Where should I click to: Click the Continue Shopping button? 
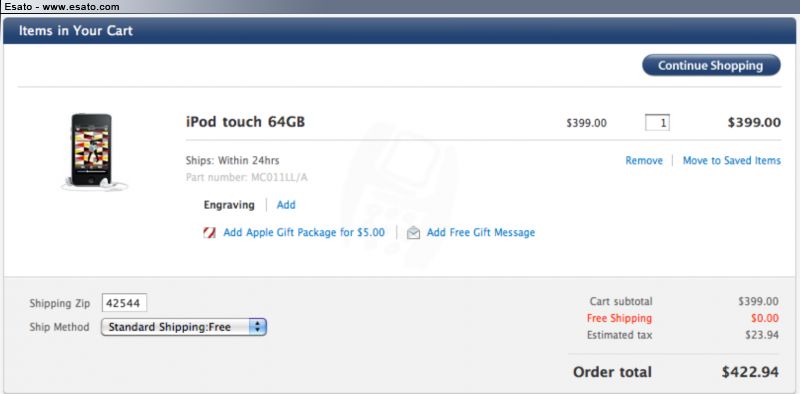[x=711, y=65]
